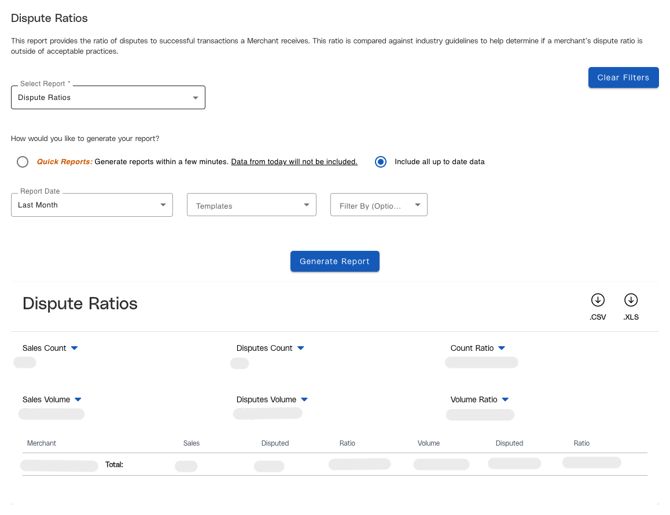Click the Disputes Count sort arrow
Screen dimensions: 670x515
[300, 349]
